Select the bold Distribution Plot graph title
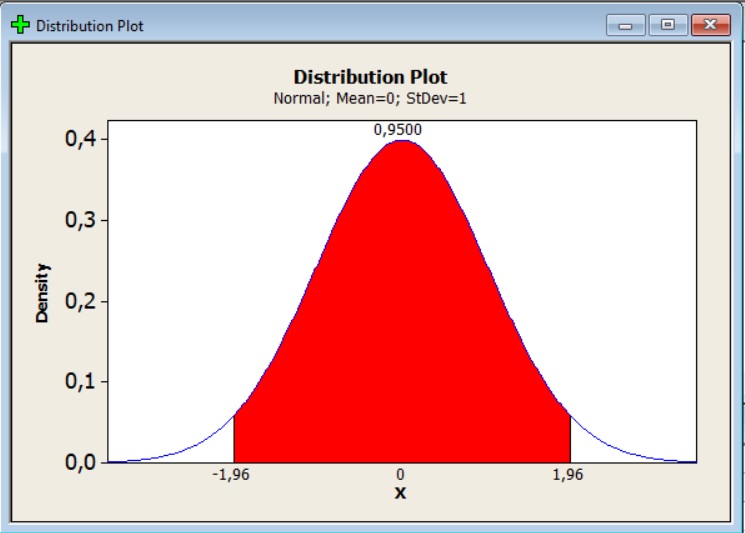 (370, 77)
